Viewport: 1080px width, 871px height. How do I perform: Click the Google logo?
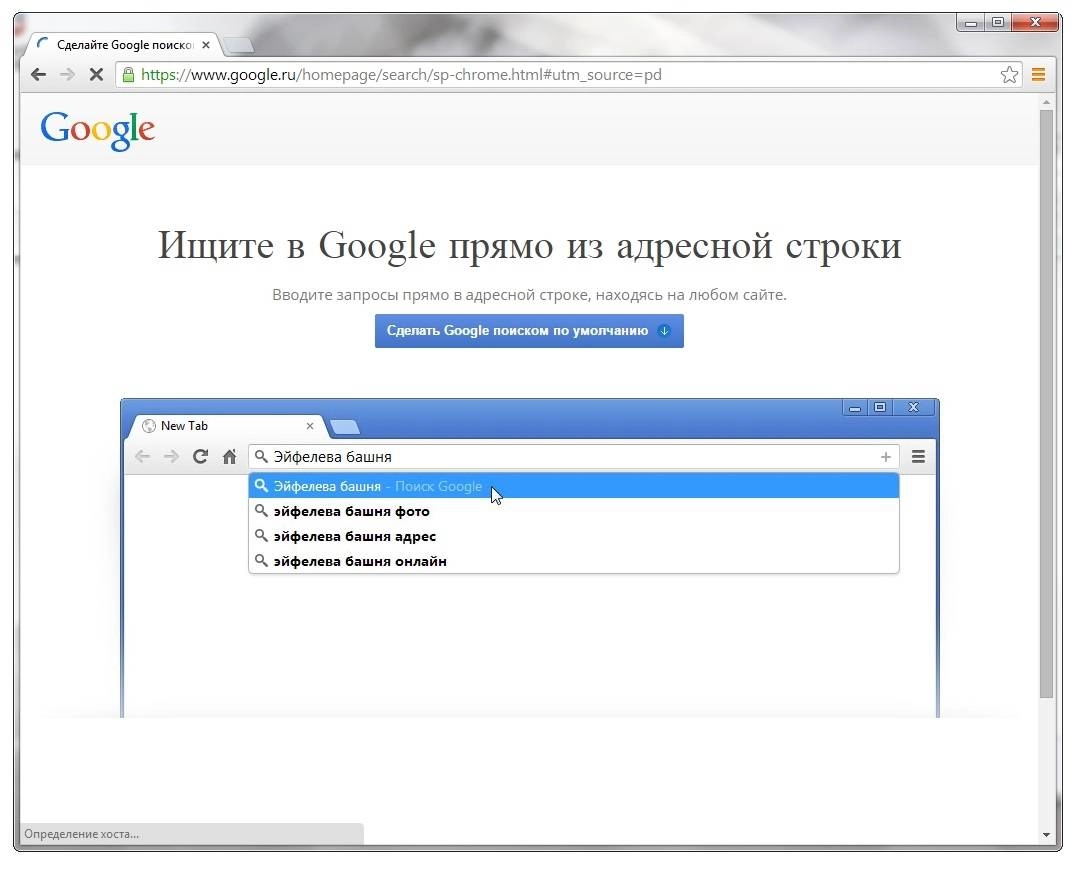pos(97,130)
